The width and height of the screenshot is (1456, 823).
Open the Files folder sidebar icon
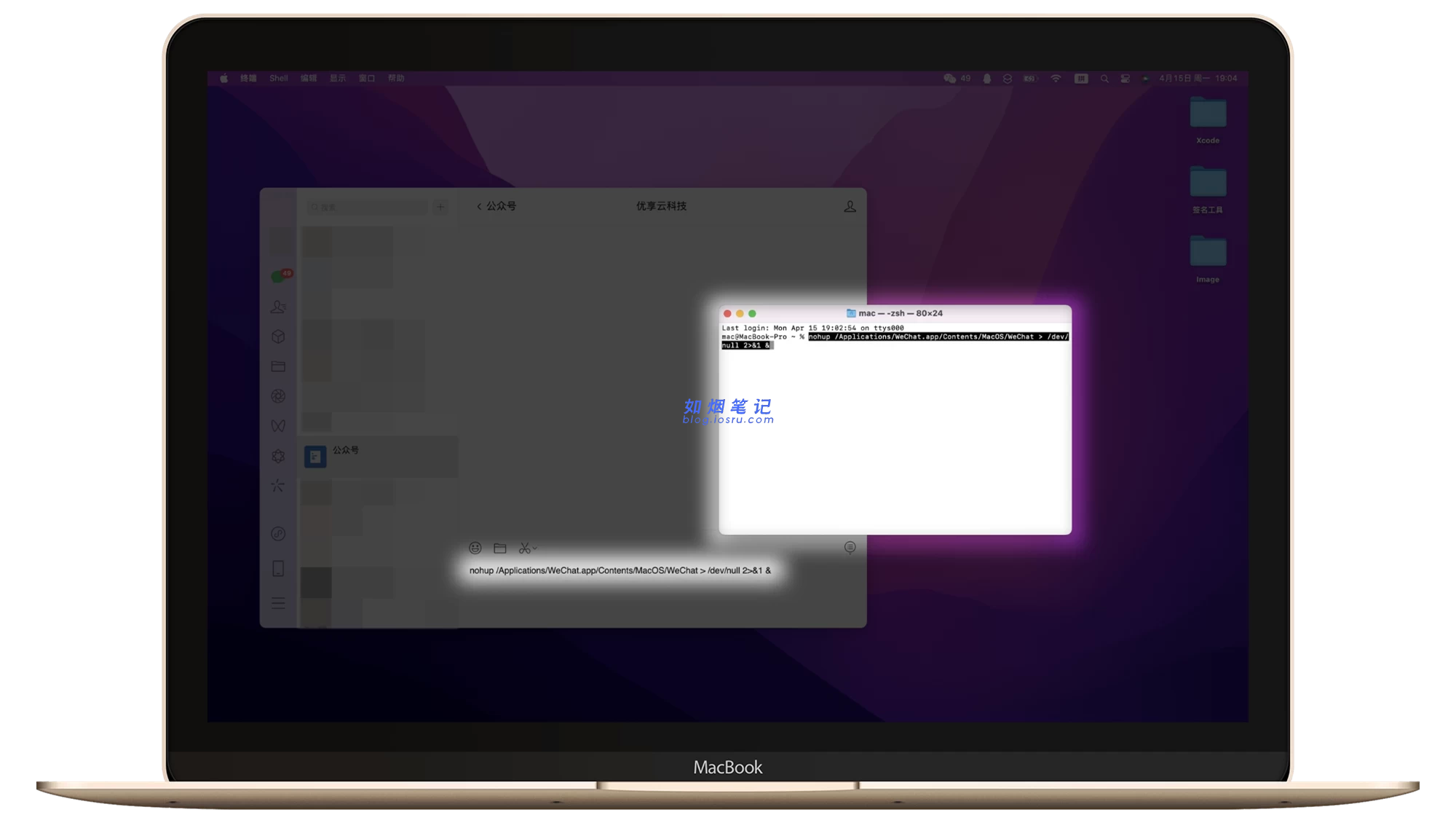278,366
